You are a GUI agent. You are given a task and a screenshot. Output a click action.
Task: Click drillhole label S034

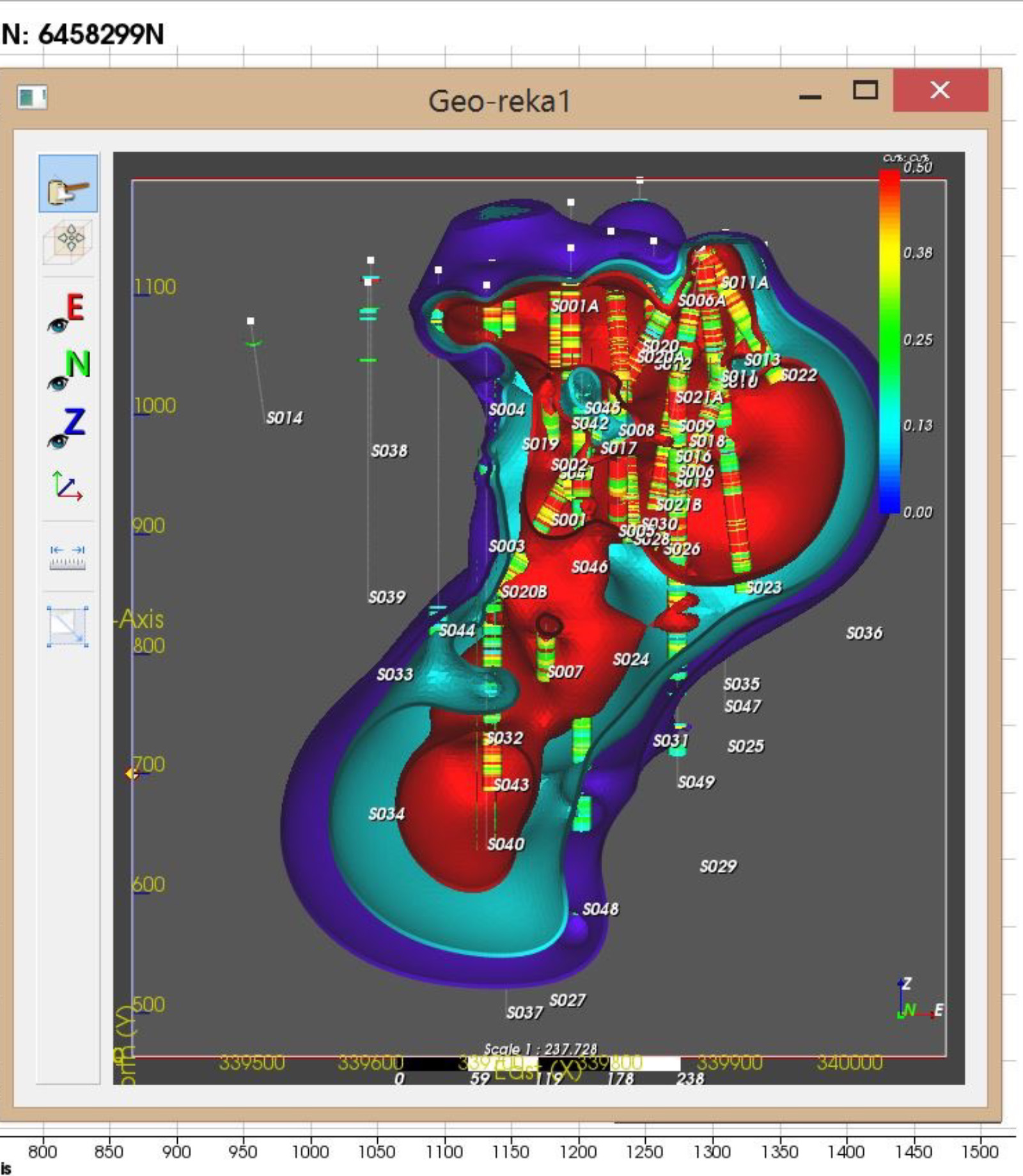tap(386, 814)
